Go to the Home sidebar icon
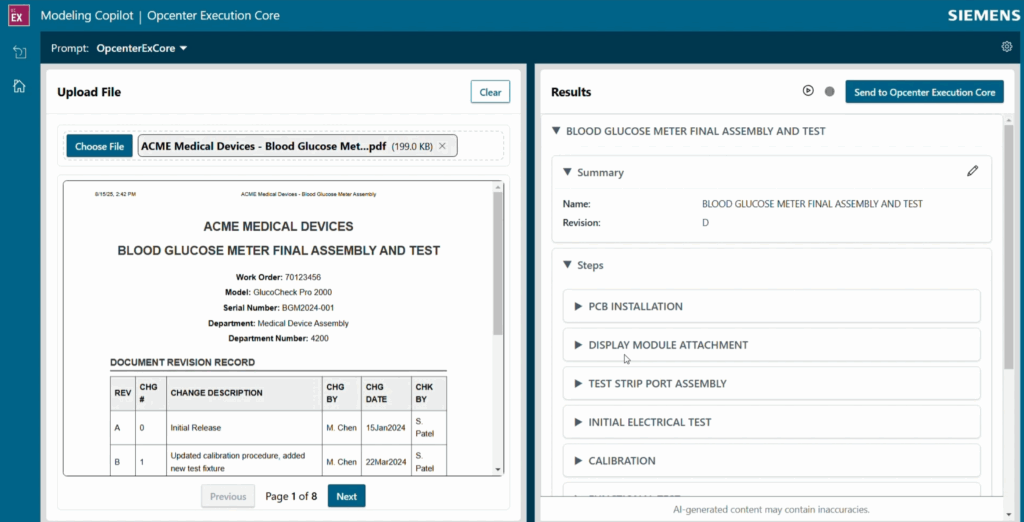The height and width of the screenshot is (522, 1024). 19,86
